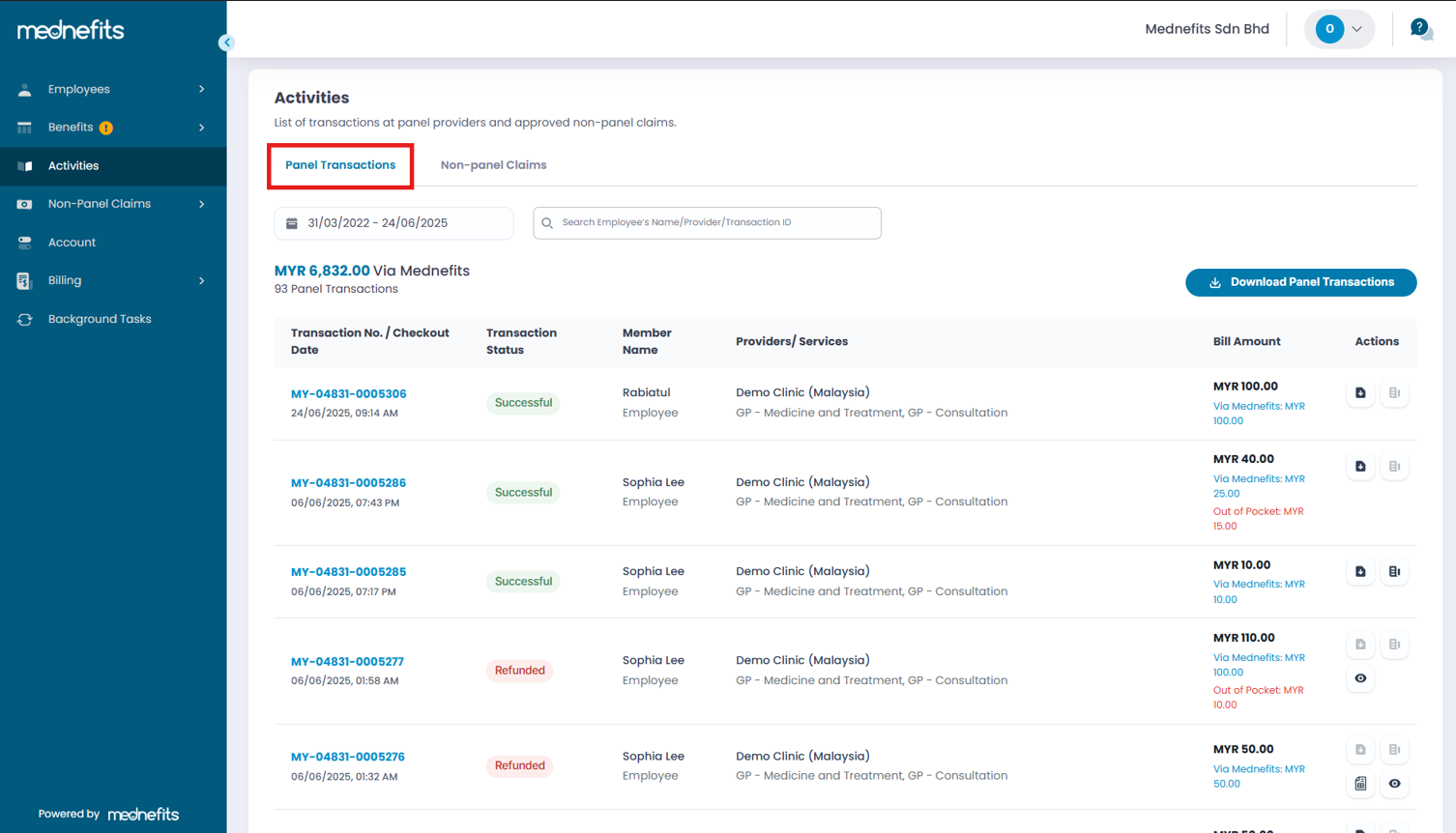Click the Benefits sidebar icon
1456x833 pixels.
point(24,128)
